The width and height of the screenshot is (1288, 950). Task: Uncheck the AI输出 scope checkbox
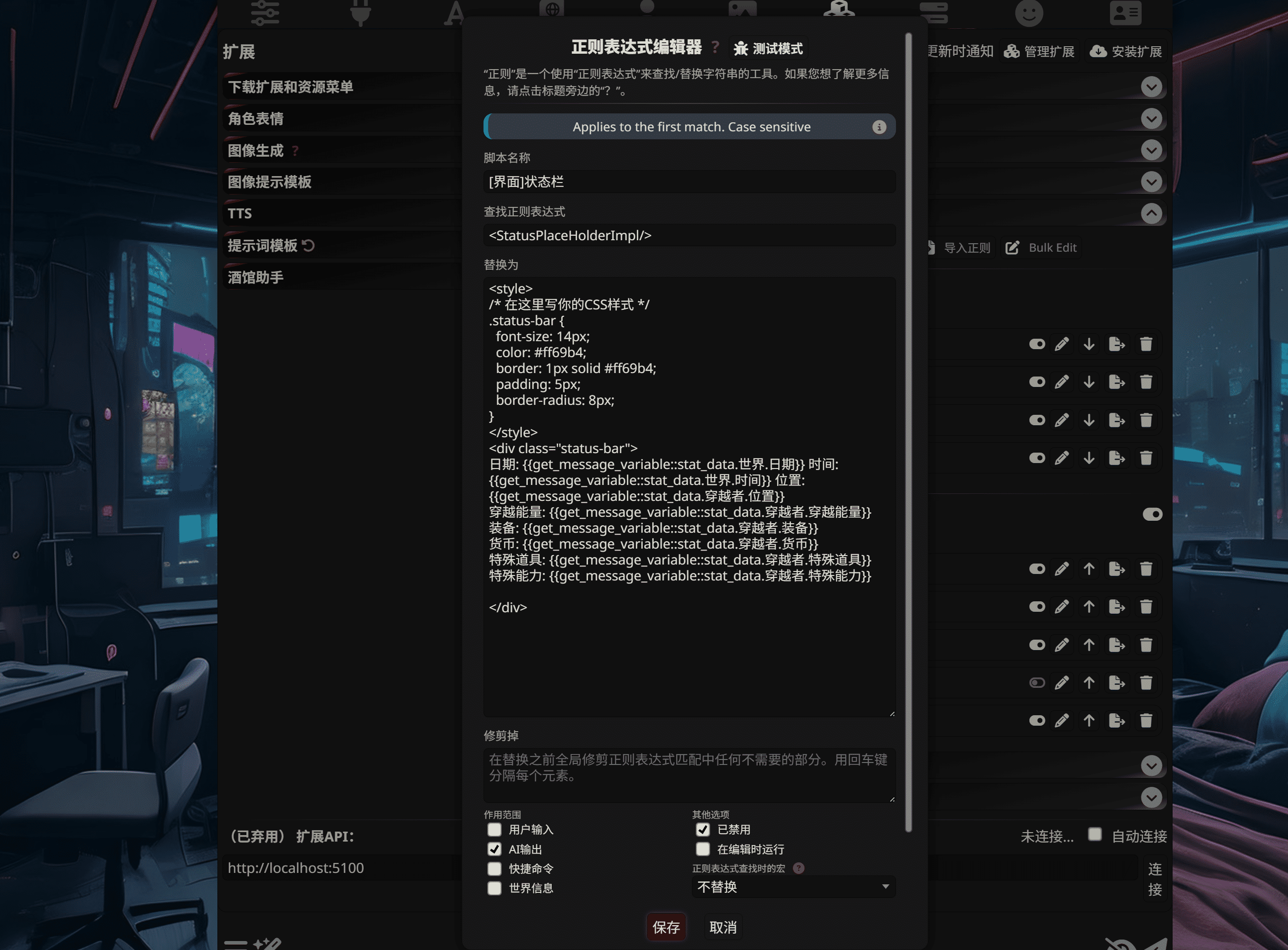[x=494, y=850]
